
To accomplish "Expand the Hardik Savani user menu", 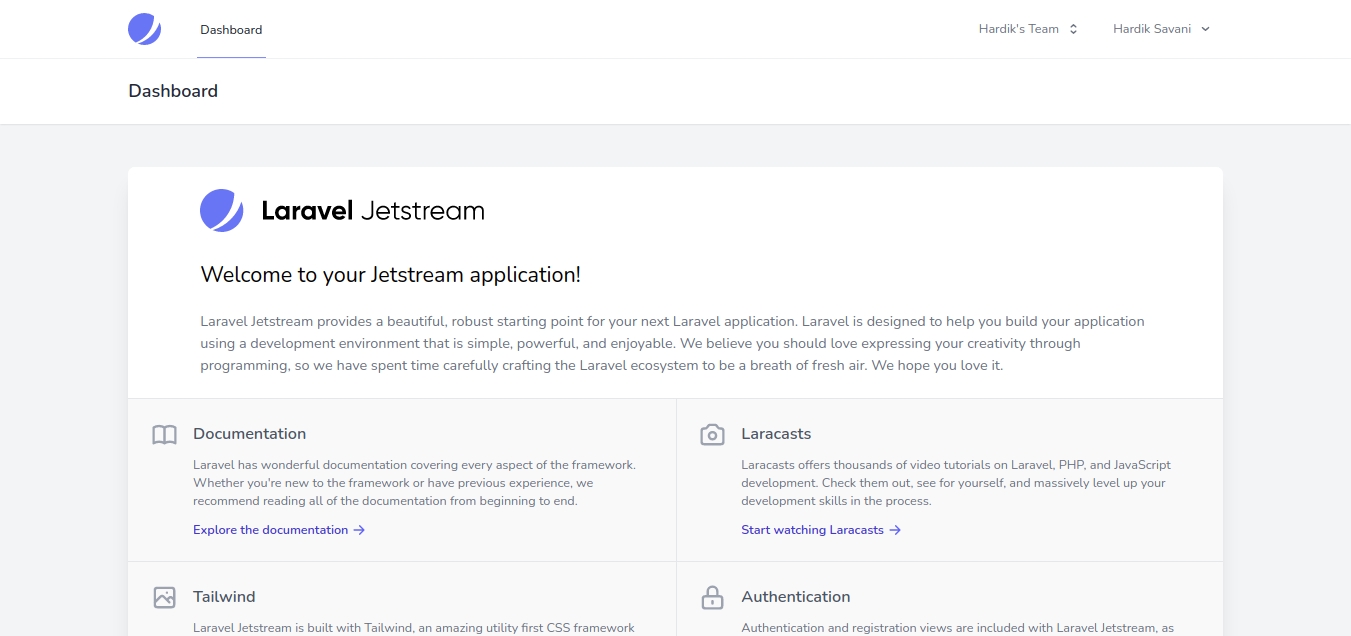I will (x=1161, y=29).
